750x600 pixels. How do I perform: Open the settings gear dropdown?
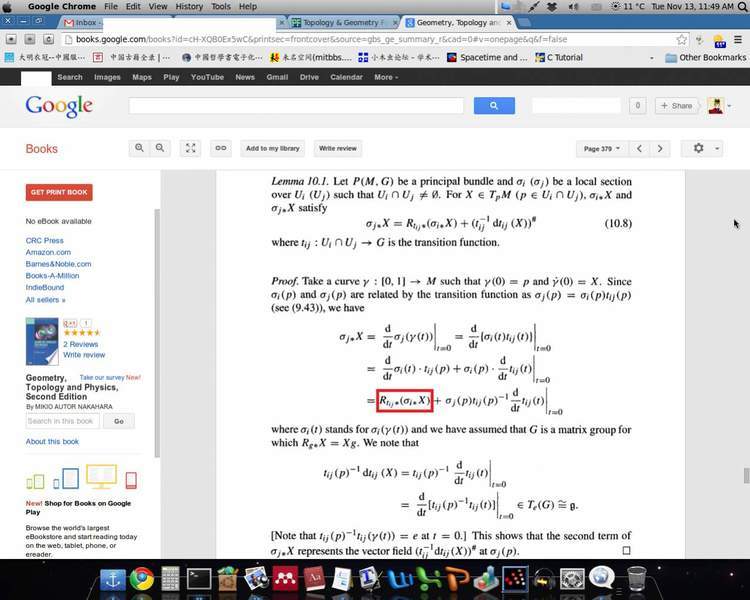point(702,148)
